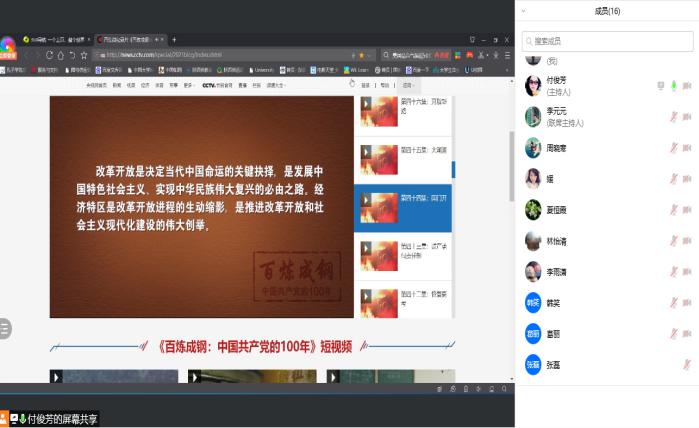Screen dimensions: 699x428
Task: Switch to the first browser tab
Action: (x=55, y=39)
